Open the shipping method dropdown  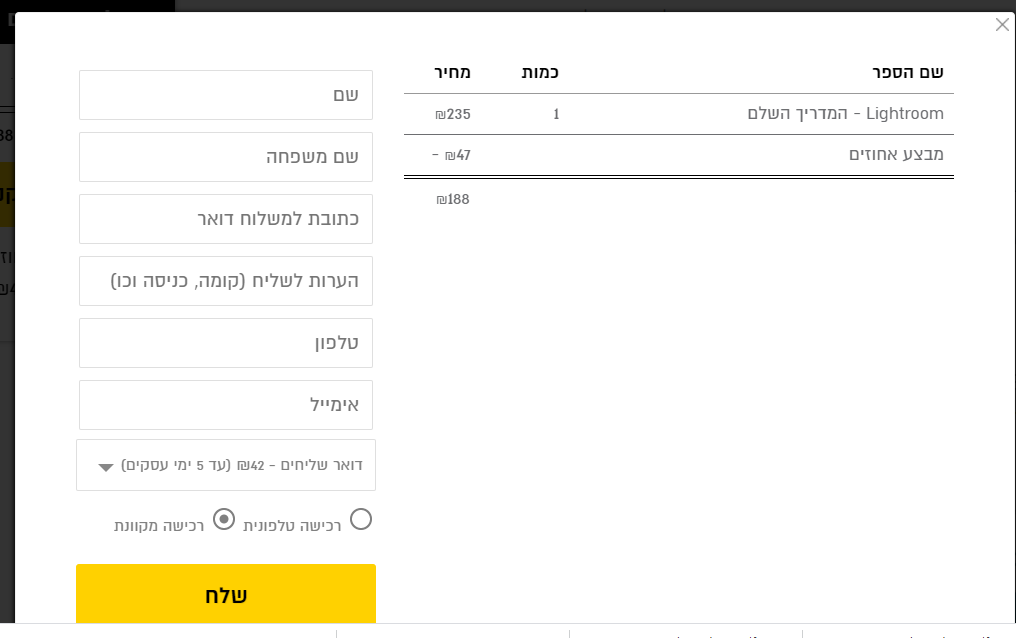(225, 465)
